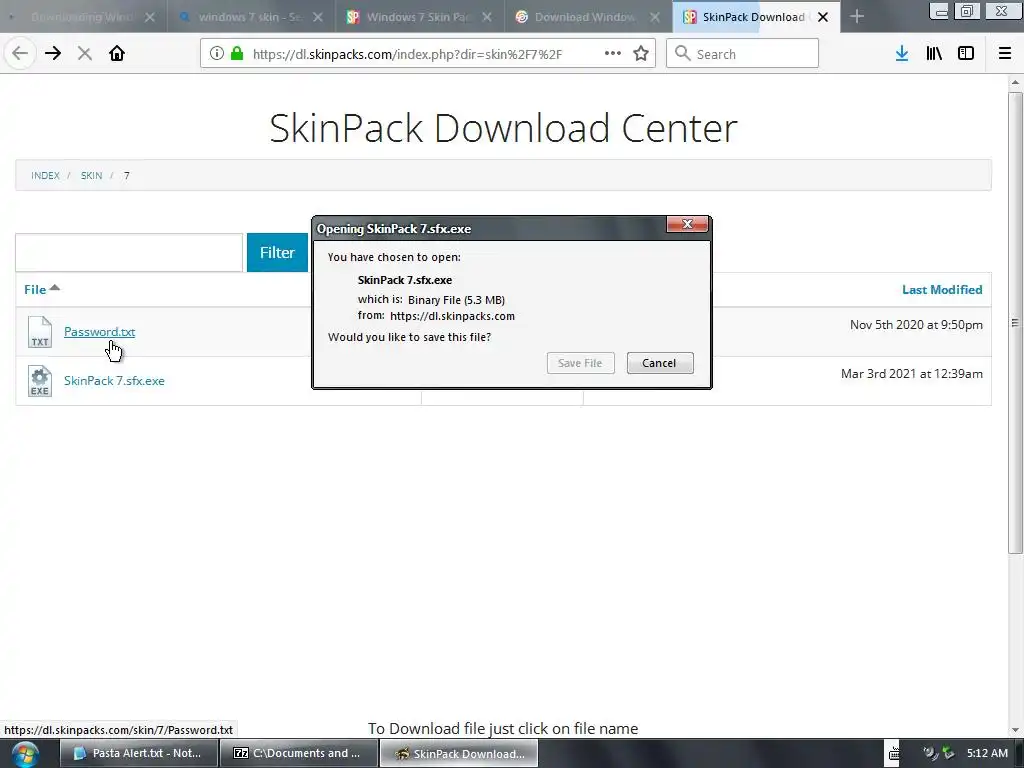1024x768 pixels.
Task: Open the Library bookshelf icon
Action: (x=934, y=54)
